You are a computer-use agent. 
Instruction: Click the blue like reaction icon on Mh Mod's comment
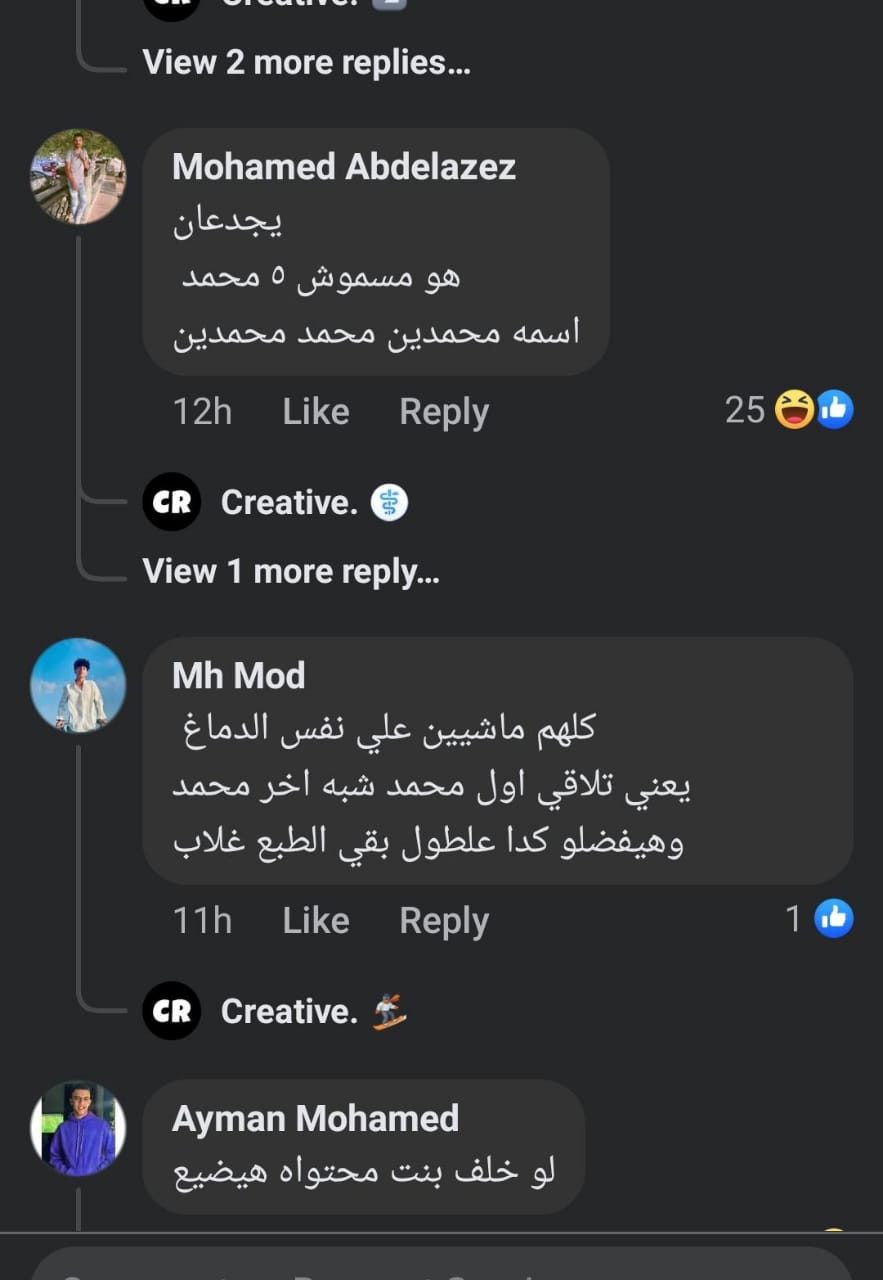coord(834,919)
